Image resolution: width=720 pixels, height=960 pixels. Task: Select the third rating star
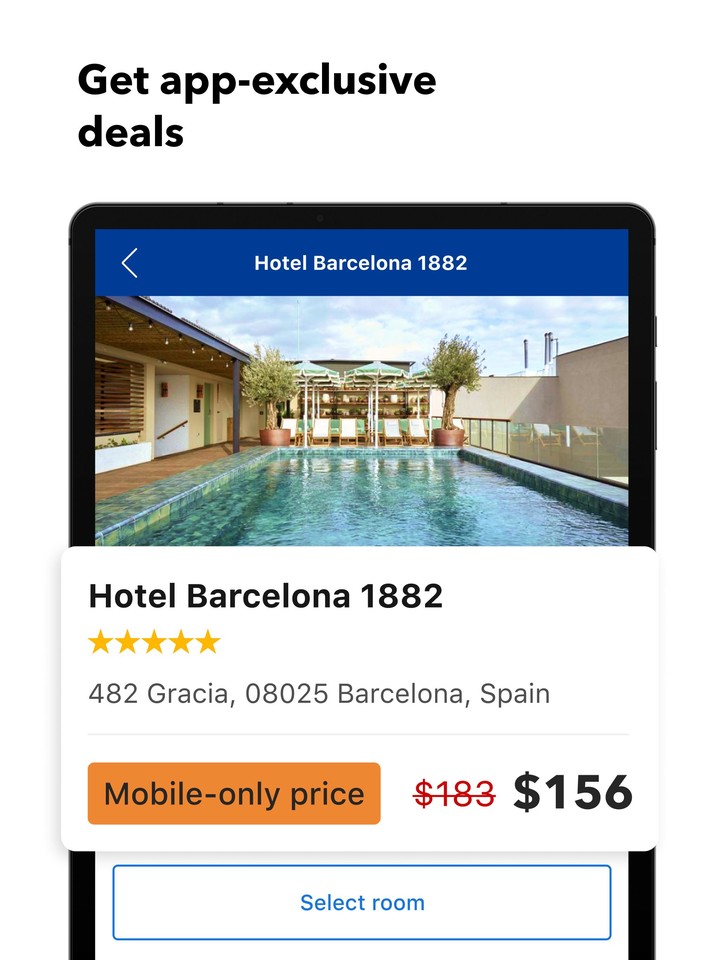click(x=154, y=642)
